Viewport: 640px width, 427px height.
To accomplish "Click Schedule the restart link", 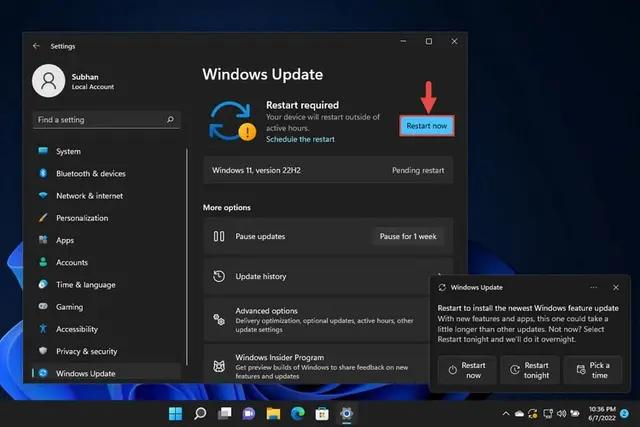I will [x=300, y=139].
